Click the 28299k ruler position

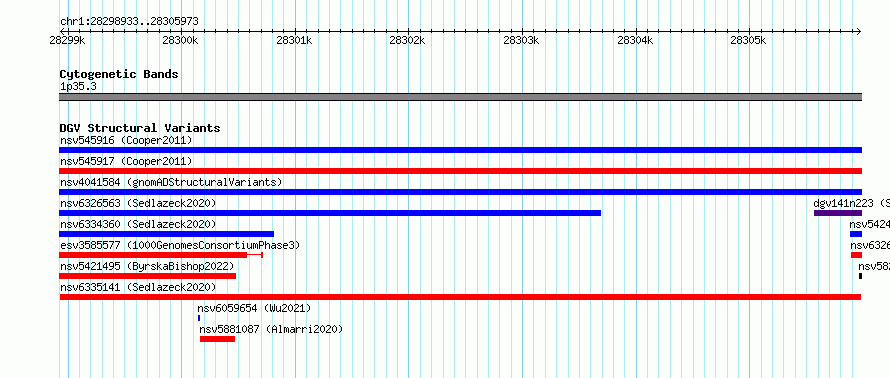[x=68, y=40]
